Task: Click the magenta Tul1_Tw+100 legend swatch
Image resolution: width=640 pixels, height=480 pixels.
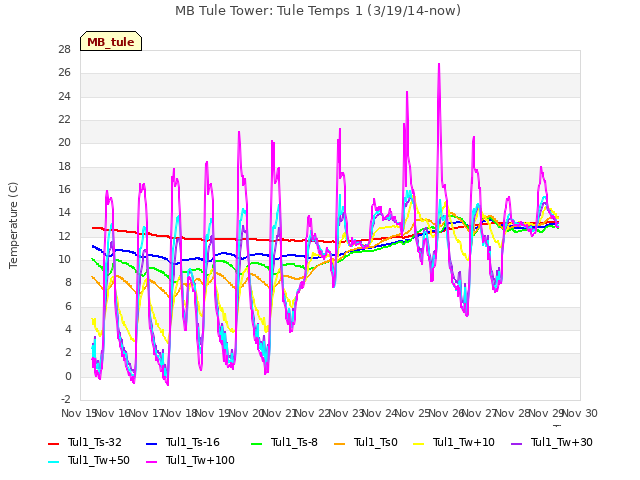Action: pos(151,462)
